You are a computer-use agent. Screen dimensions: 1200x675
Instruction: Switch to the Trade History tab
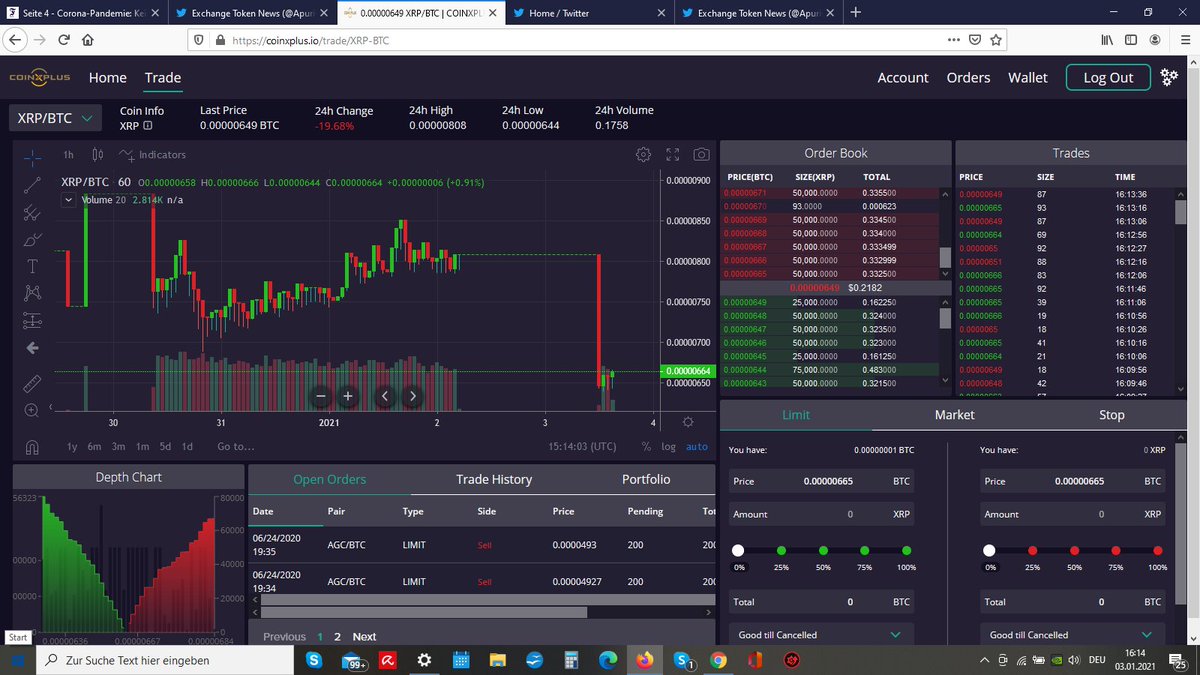tap(494, 479)
